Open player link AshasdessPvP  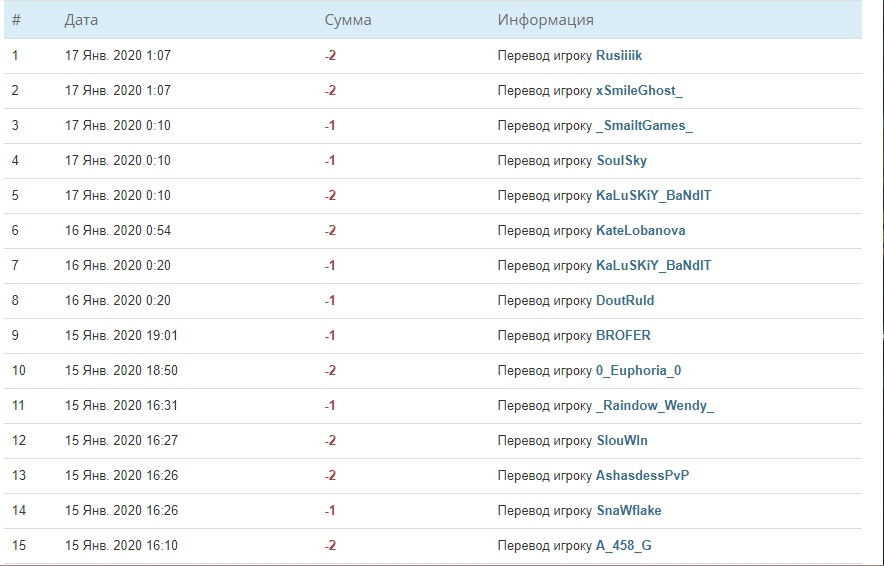[643, 475]
